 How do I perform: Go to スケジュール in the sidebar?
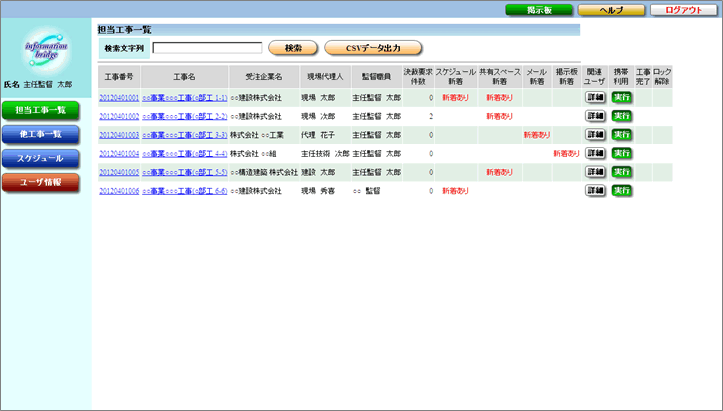coord(41,158)
